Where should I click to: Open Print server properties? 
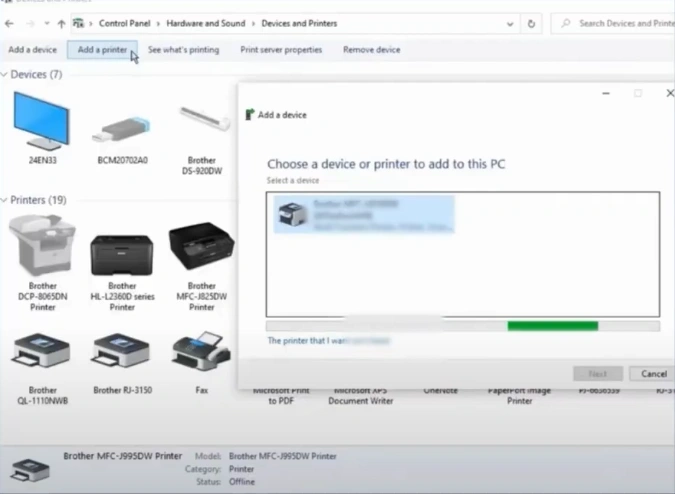[x=281, y=49]
